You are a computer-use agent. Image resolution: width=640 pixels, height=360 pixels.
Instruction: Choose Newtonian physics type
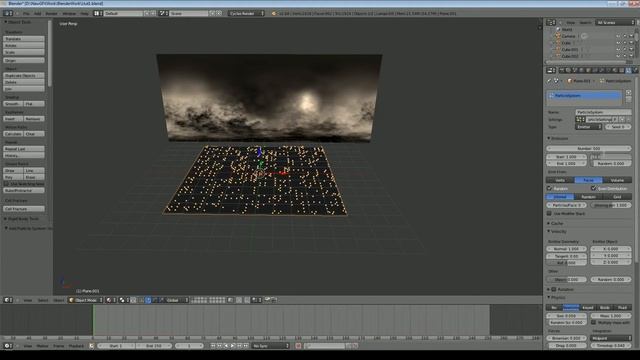(571, 307)
